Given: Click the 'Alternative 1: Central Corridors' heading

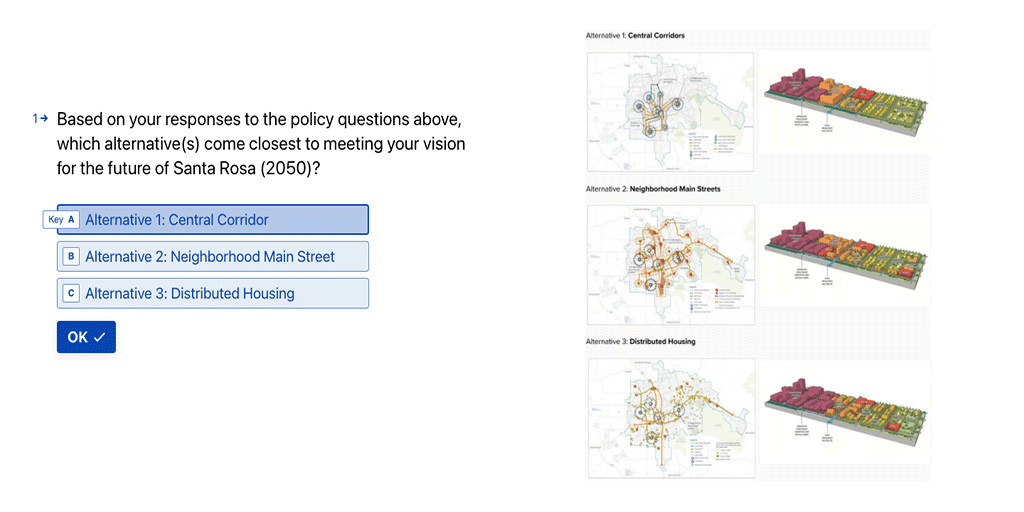Looking at the screenshot, I should point(635,36).
